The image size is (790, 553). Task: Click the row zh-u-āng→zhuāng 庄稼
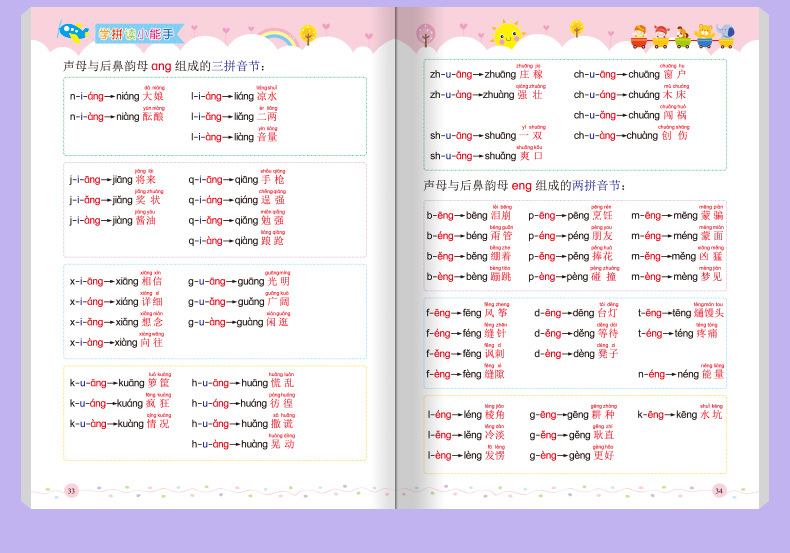tap(487, 73)
